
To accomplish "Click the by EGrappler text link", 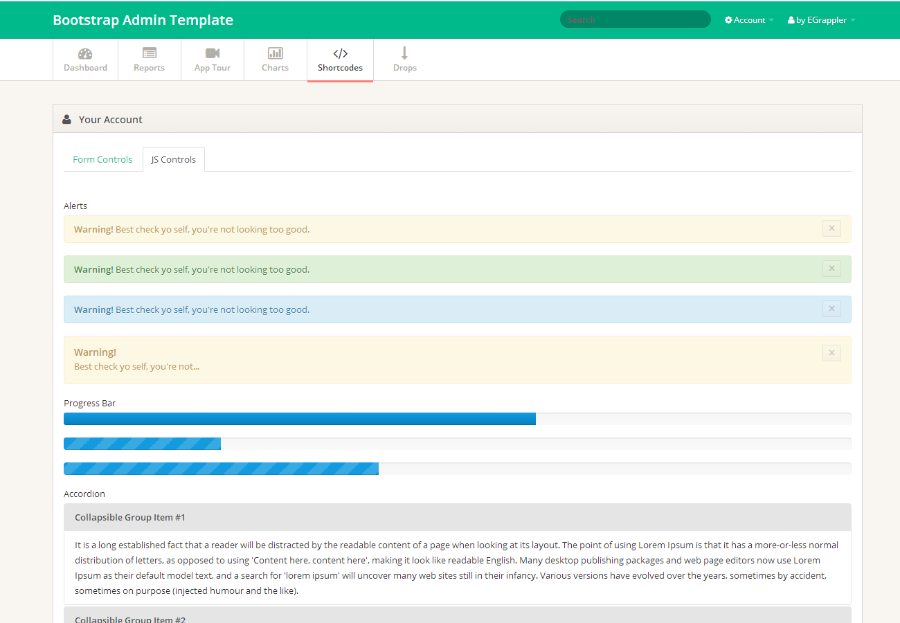I will (x=821, y=20).
